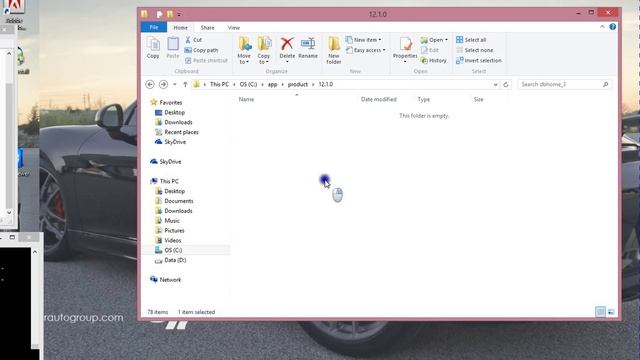This screenshot has height=360, width=640.
Task: Click the Edit ribbon item
Action: click(x=429, y=50)
